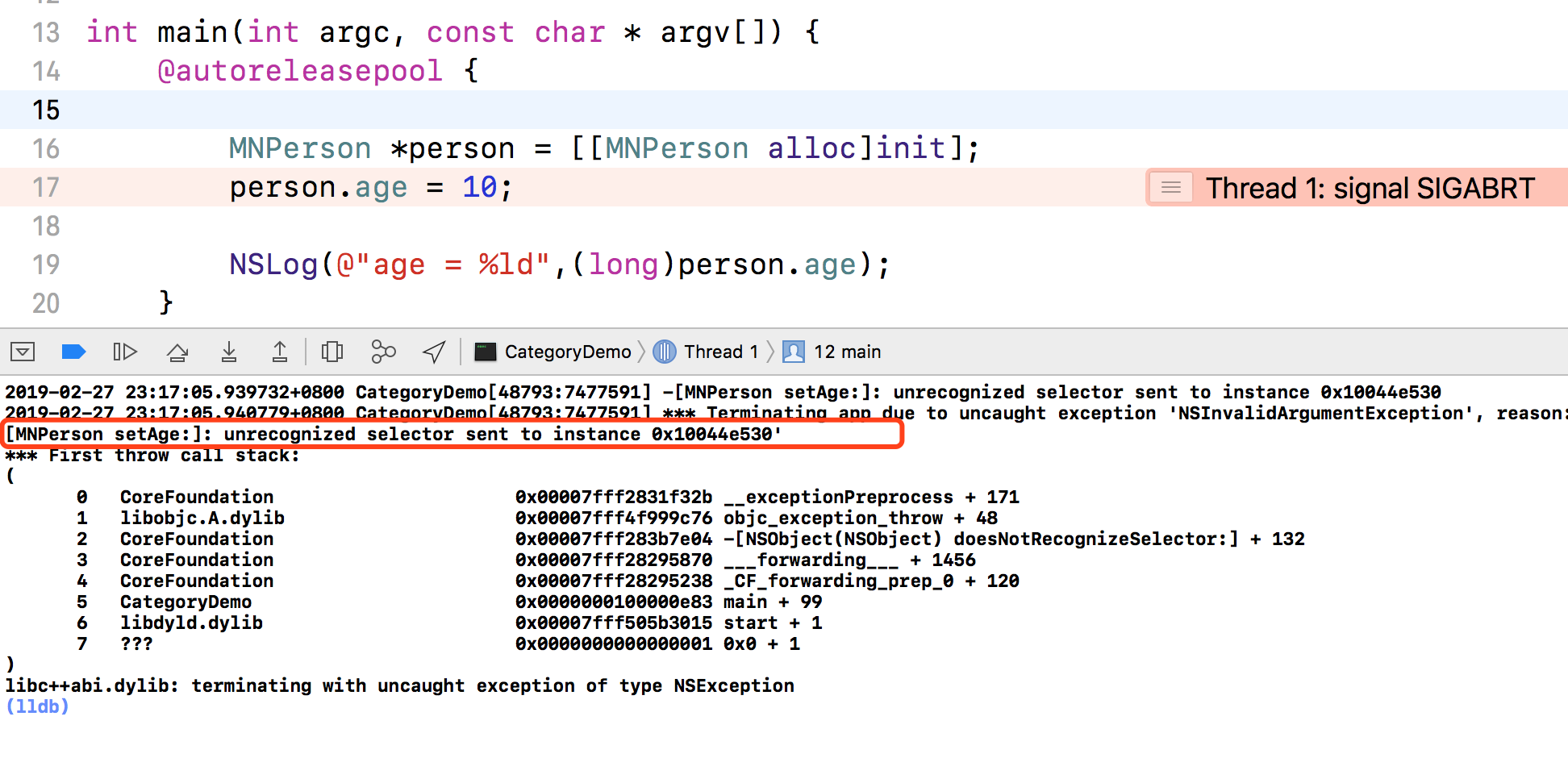Click the NSLog statement on line 19
Screen dimensions: 1568x758
point(560,264)
